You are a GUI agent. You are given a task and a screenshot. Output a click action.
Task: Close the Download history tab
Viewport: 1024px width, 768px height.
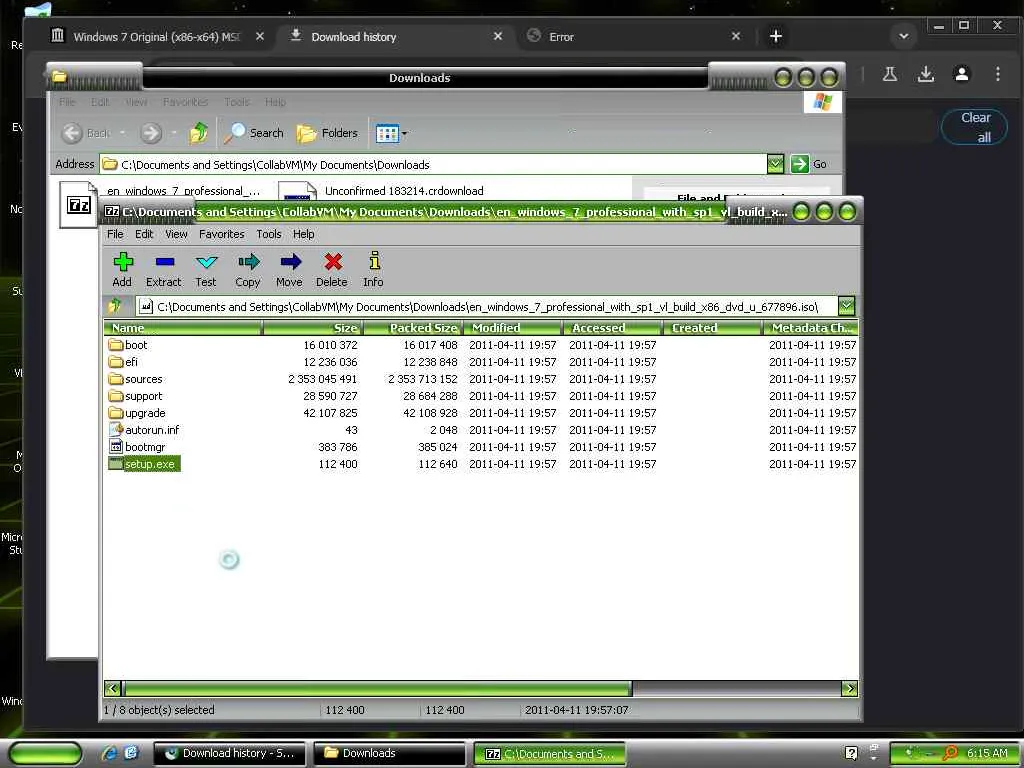click(498, 37)
